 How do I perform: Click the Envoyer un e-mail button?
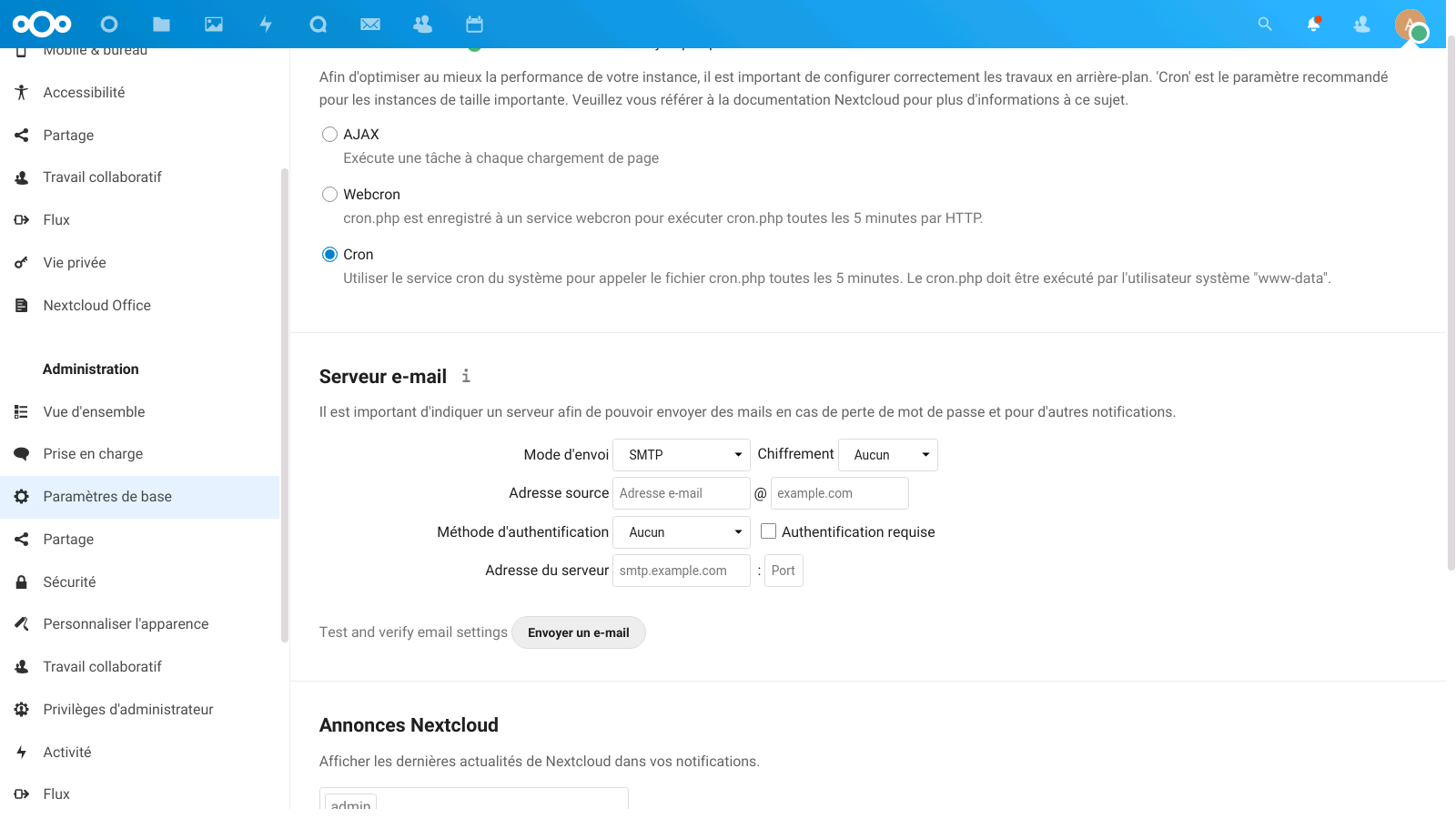579,633
